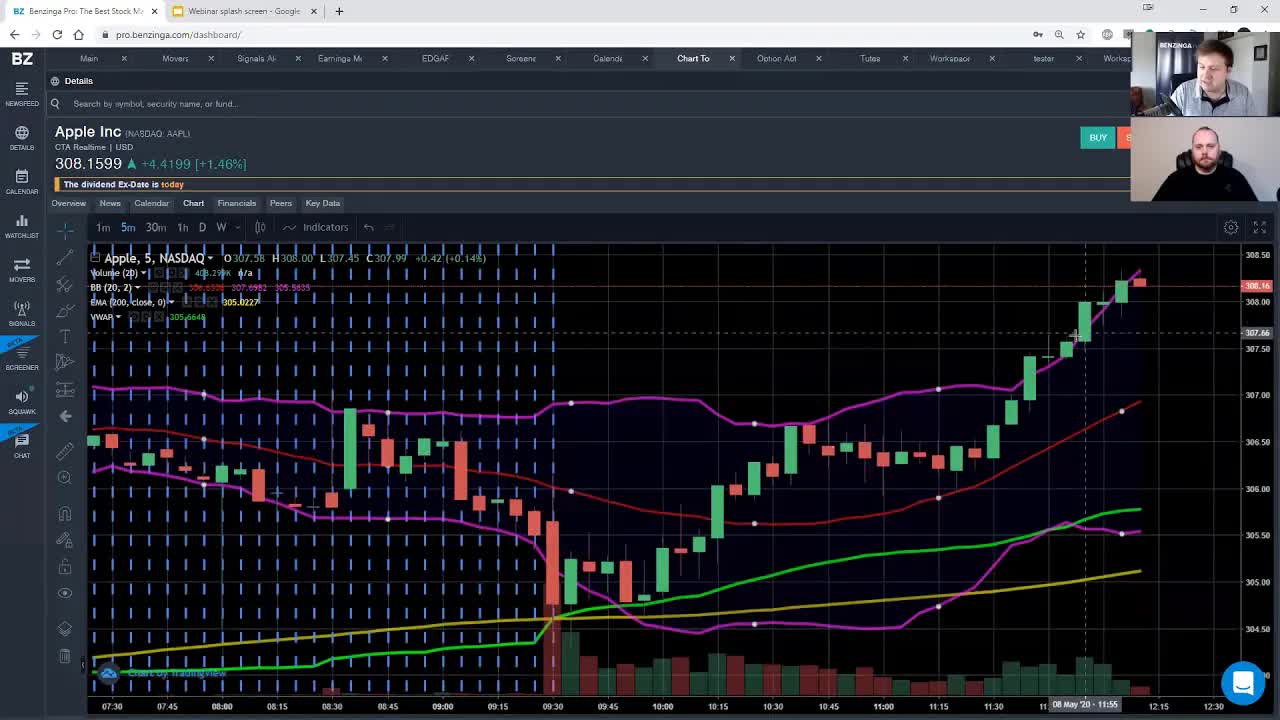The height and width of the screenshot is (720, 1280).
Task: Click the green BUY button
Action: tap(1098, 138)
